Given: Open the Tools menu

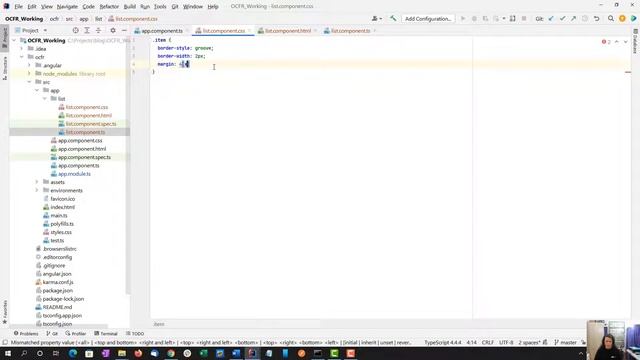Looking at the screenshot, I should 160,7.
